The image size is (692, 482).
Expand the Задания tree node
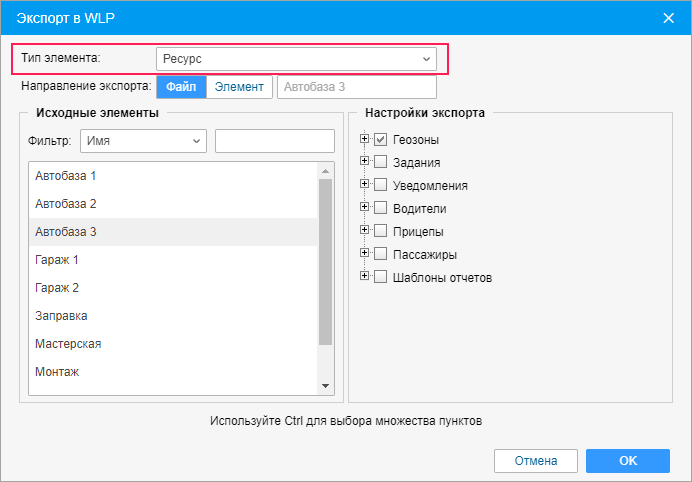365,162
